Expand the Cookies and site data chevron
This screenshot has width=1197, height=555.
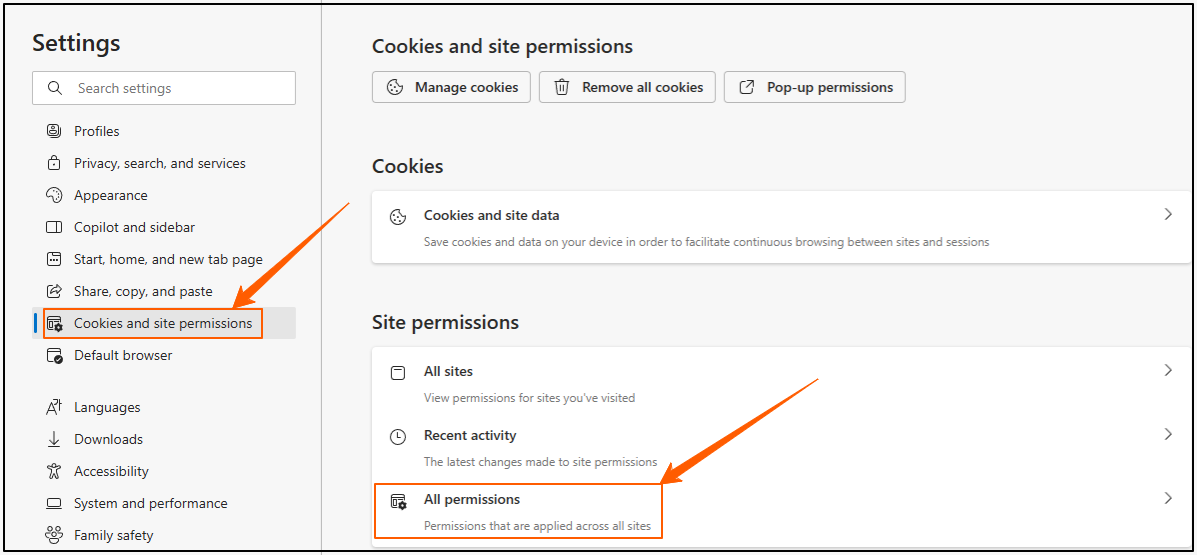pos(1167,215)
